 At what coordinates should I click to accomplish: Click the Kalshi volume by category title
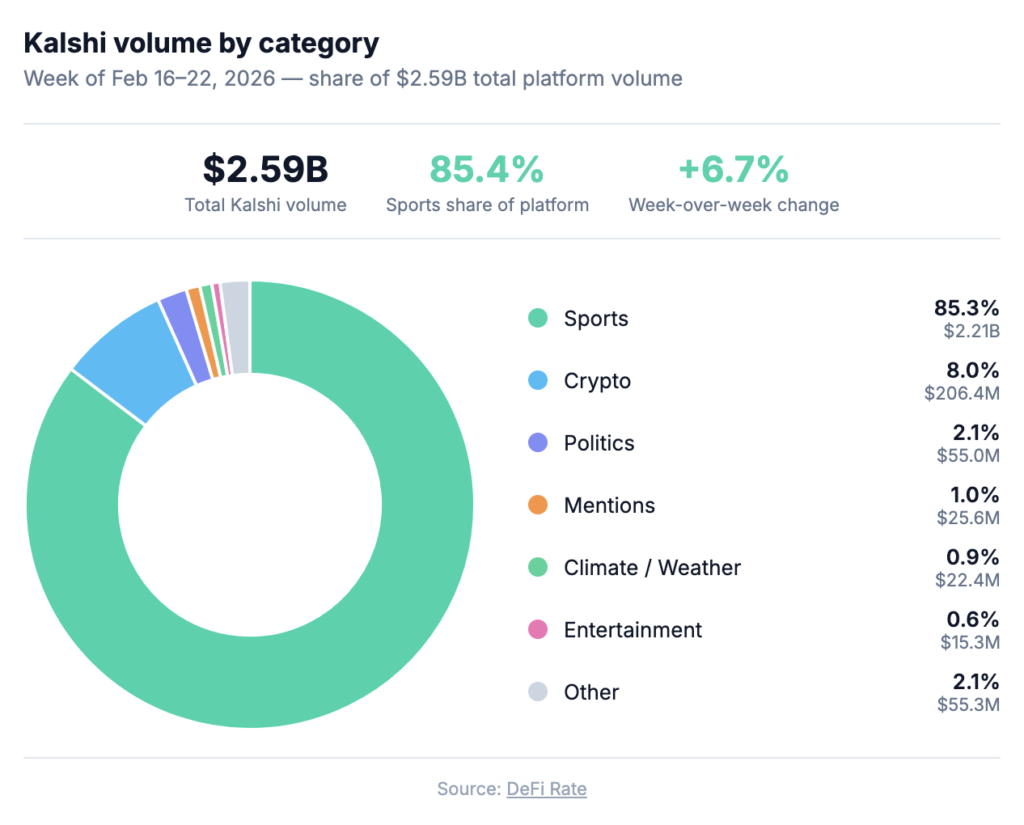[x=201, y=44]
